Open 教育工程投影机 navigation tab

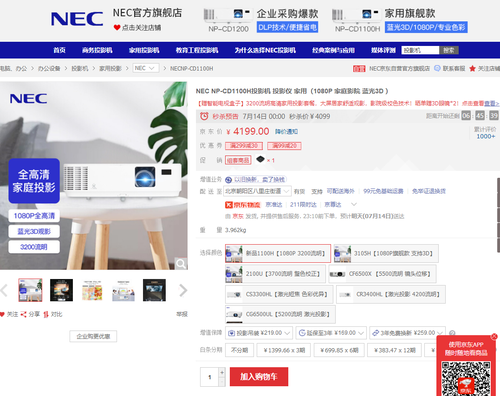197,50
